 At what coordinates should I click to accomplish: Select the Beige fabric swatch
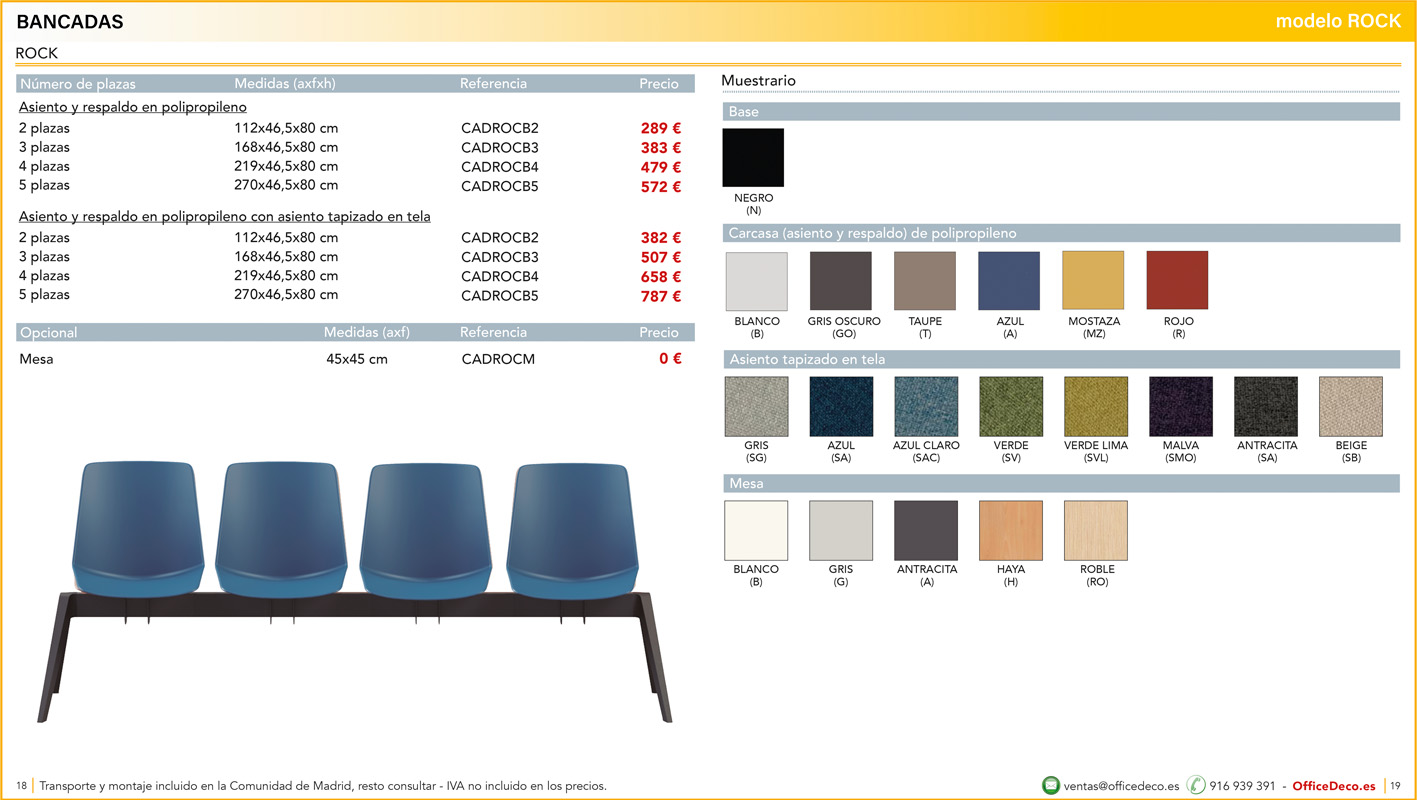(x=1351, y=406)
